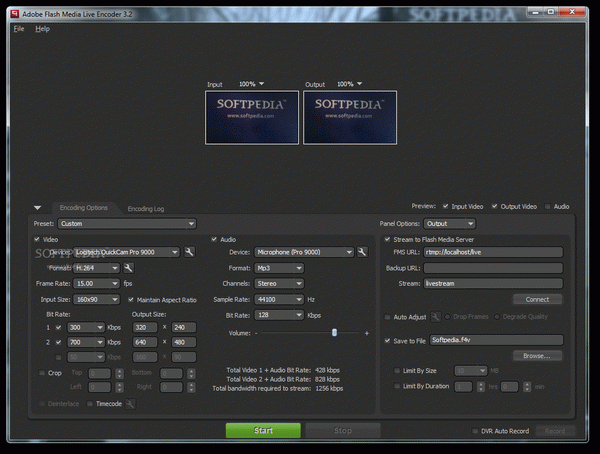
Task: Toggle Input Video preview checkbox
Action: point(445,206)
